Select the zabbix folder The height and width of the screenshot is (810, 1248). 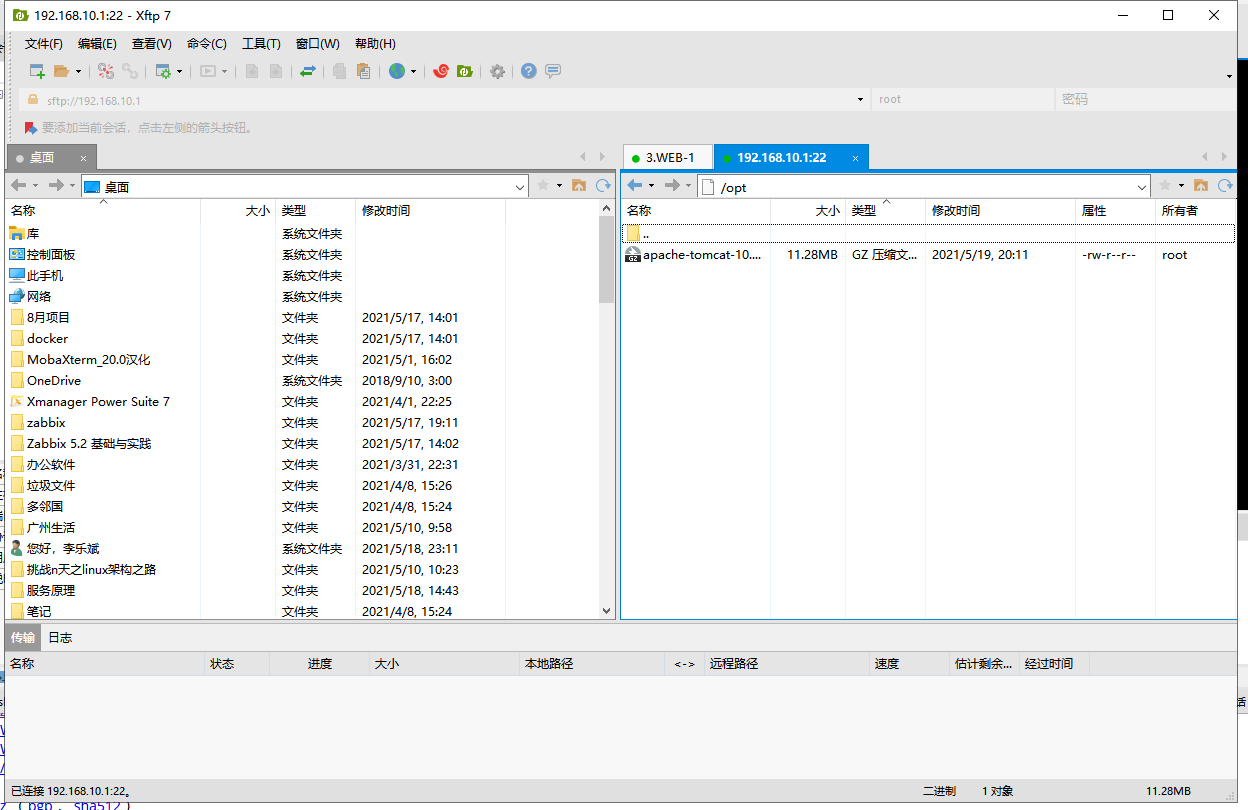coord(46,422)
